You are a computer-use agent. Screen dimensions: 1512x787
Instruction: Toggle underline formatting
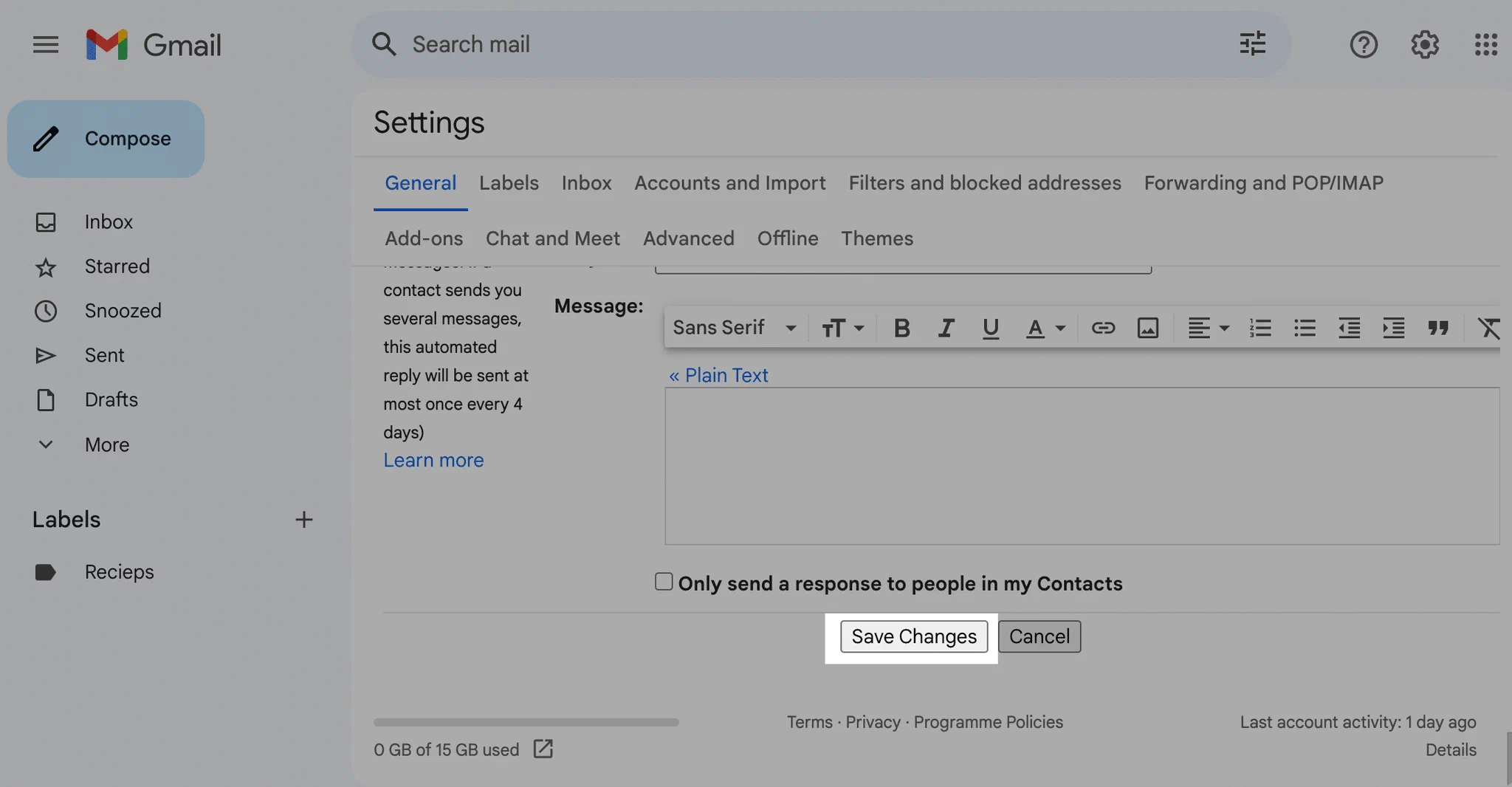tap(991, 328)
